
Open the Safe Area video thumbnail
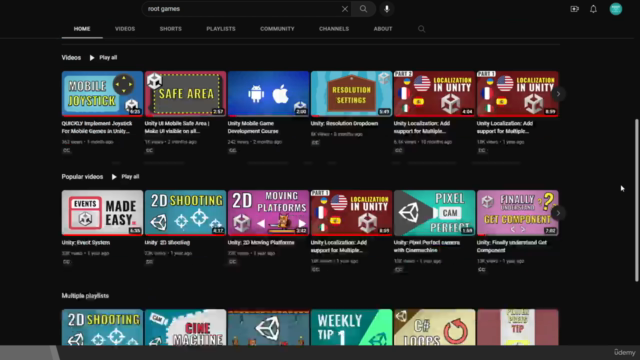[x=185, y=94]
